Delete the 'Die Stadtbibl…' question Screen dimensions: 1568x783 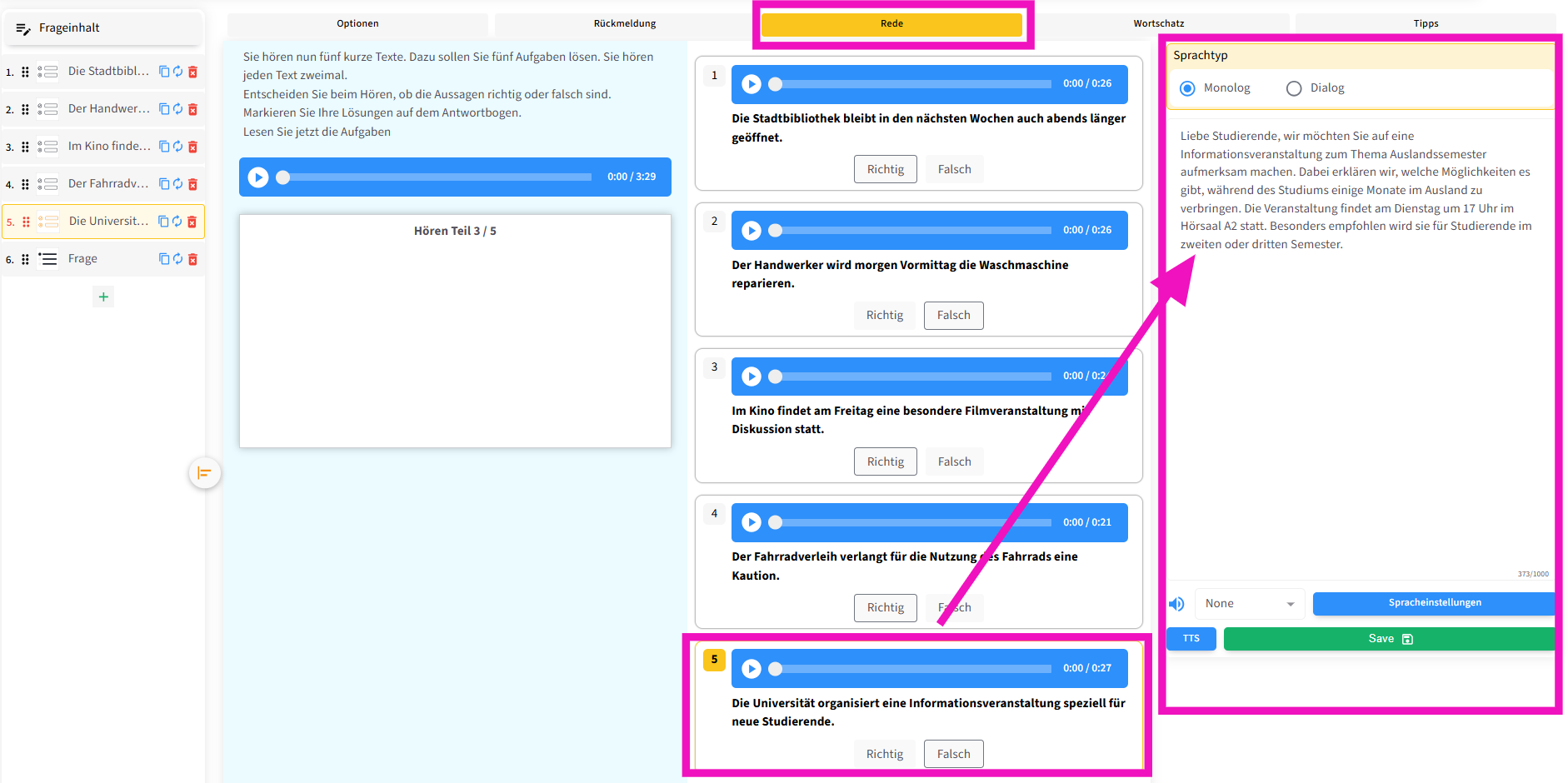(192, 72)
